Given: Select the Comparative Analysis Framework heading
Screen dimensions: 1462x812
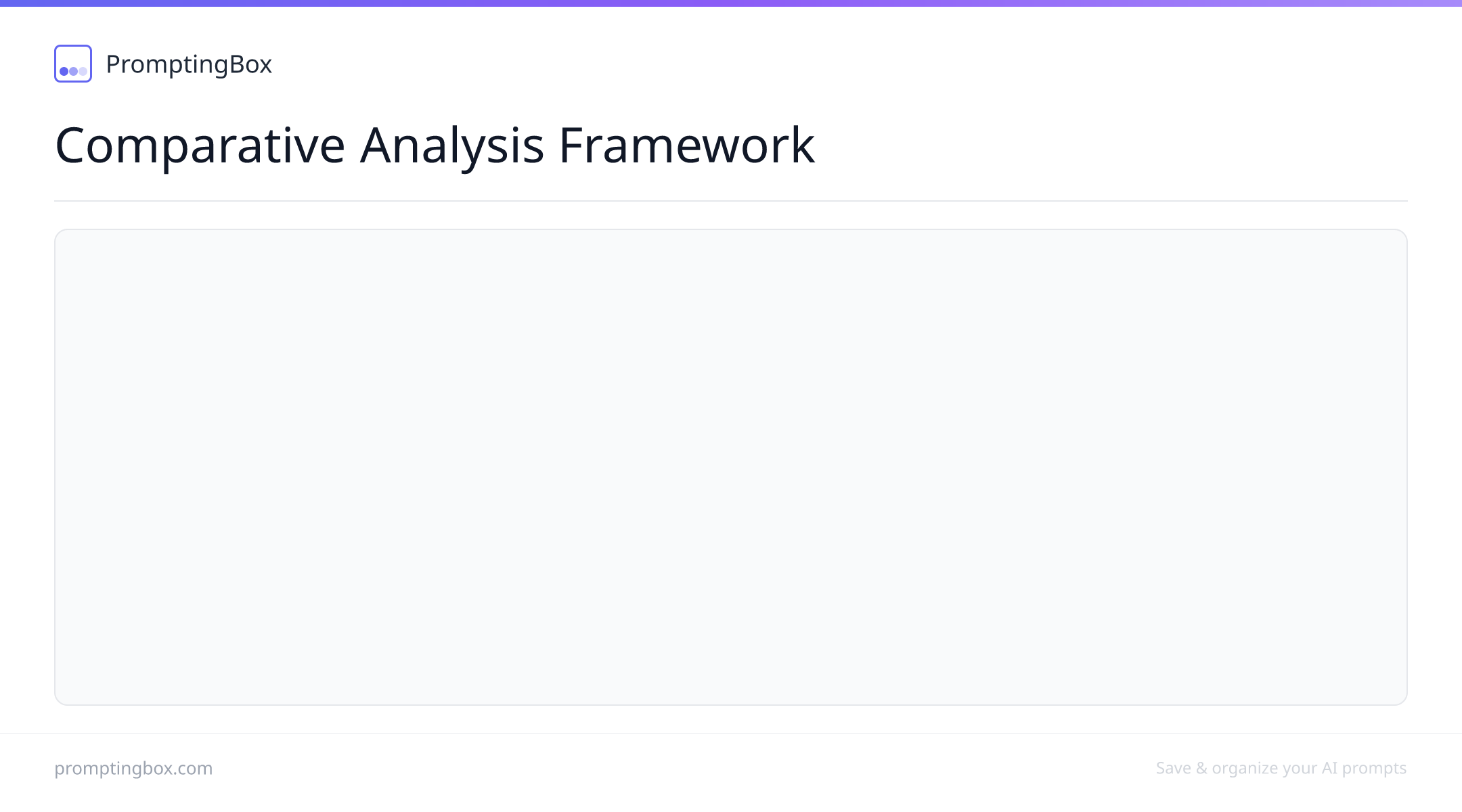Looking at the screenshot, I should pyautogui.click(x=435, y=145).
